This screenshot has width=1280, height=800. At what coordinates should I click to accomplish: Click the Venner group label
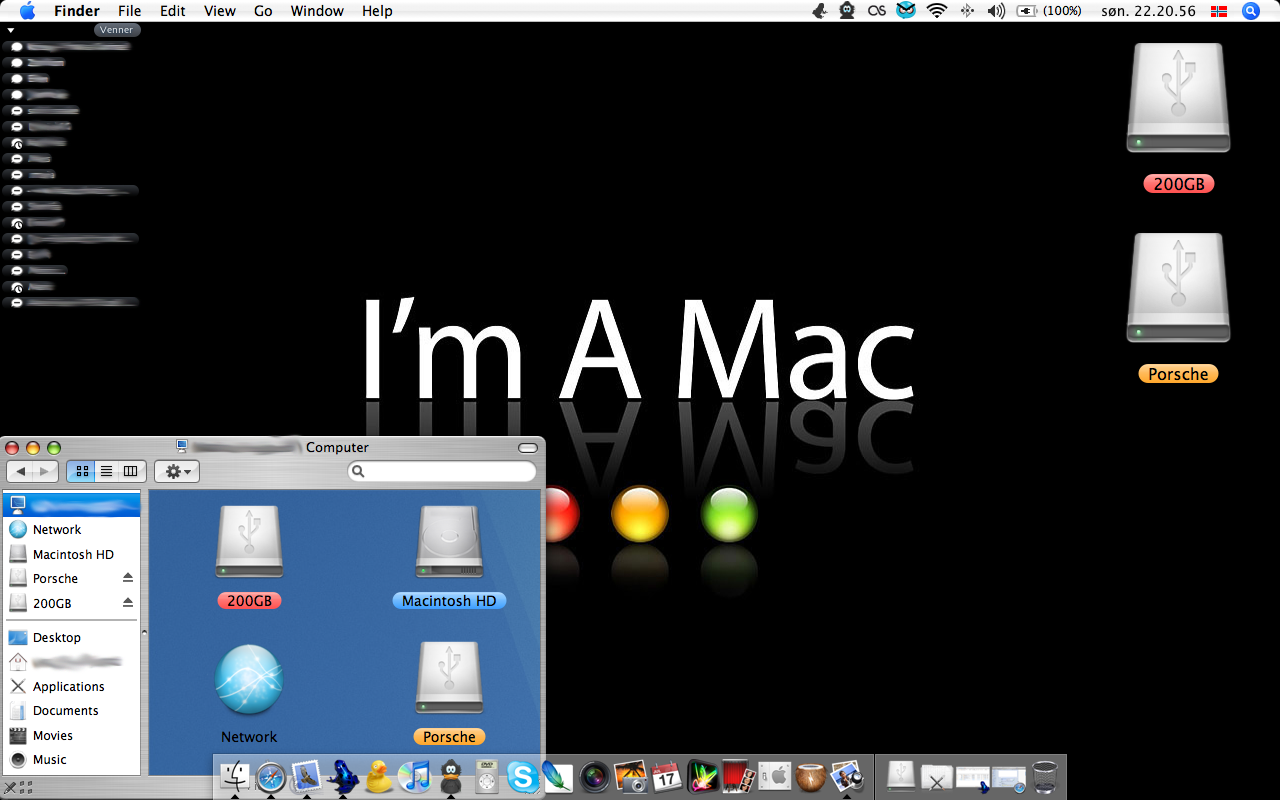116,30
